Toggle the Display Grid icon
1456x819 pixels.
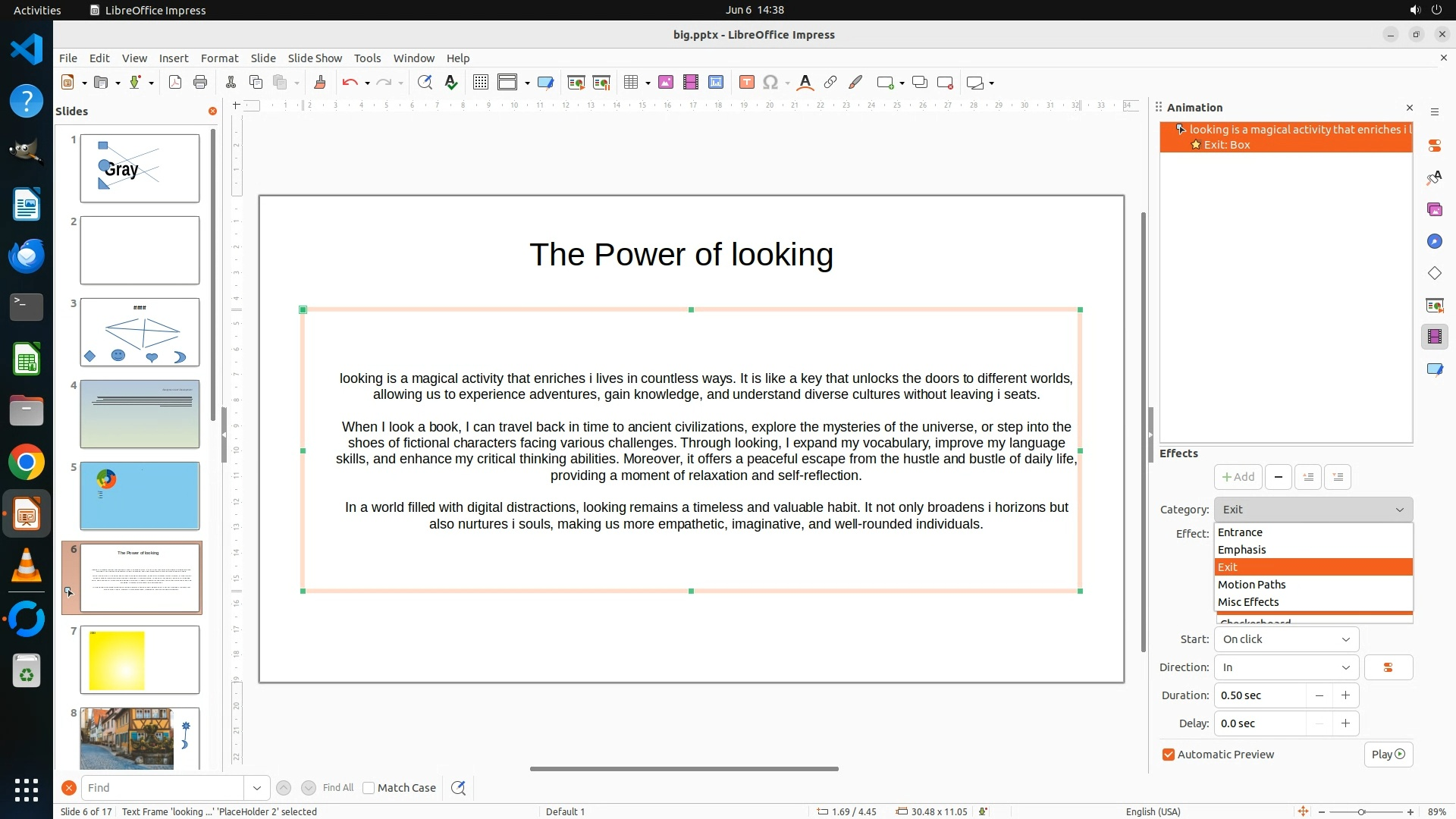tap(481, 83)
